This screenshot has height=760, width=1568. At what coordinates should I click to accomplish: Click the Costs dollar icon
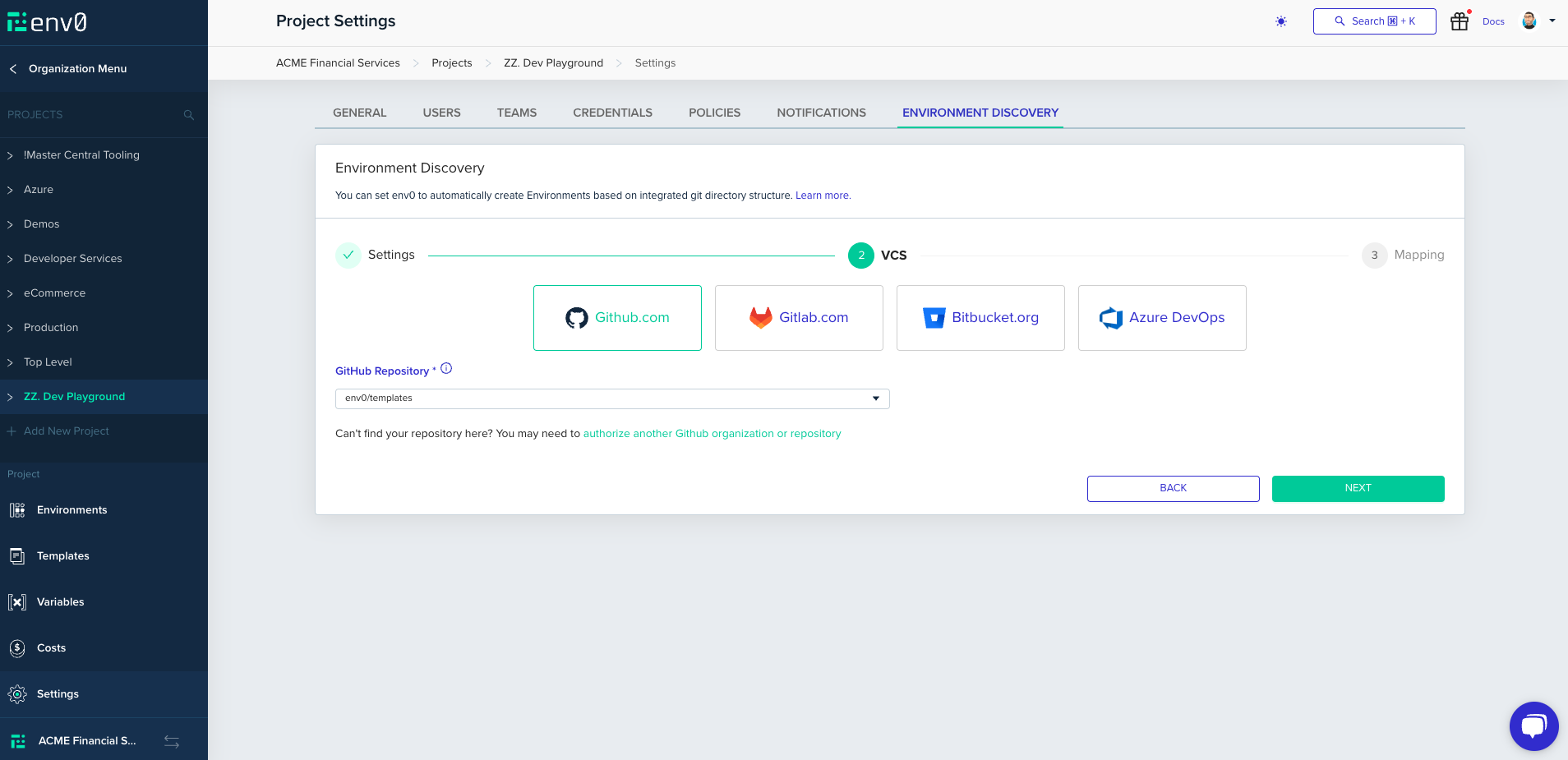coord(17,648)
